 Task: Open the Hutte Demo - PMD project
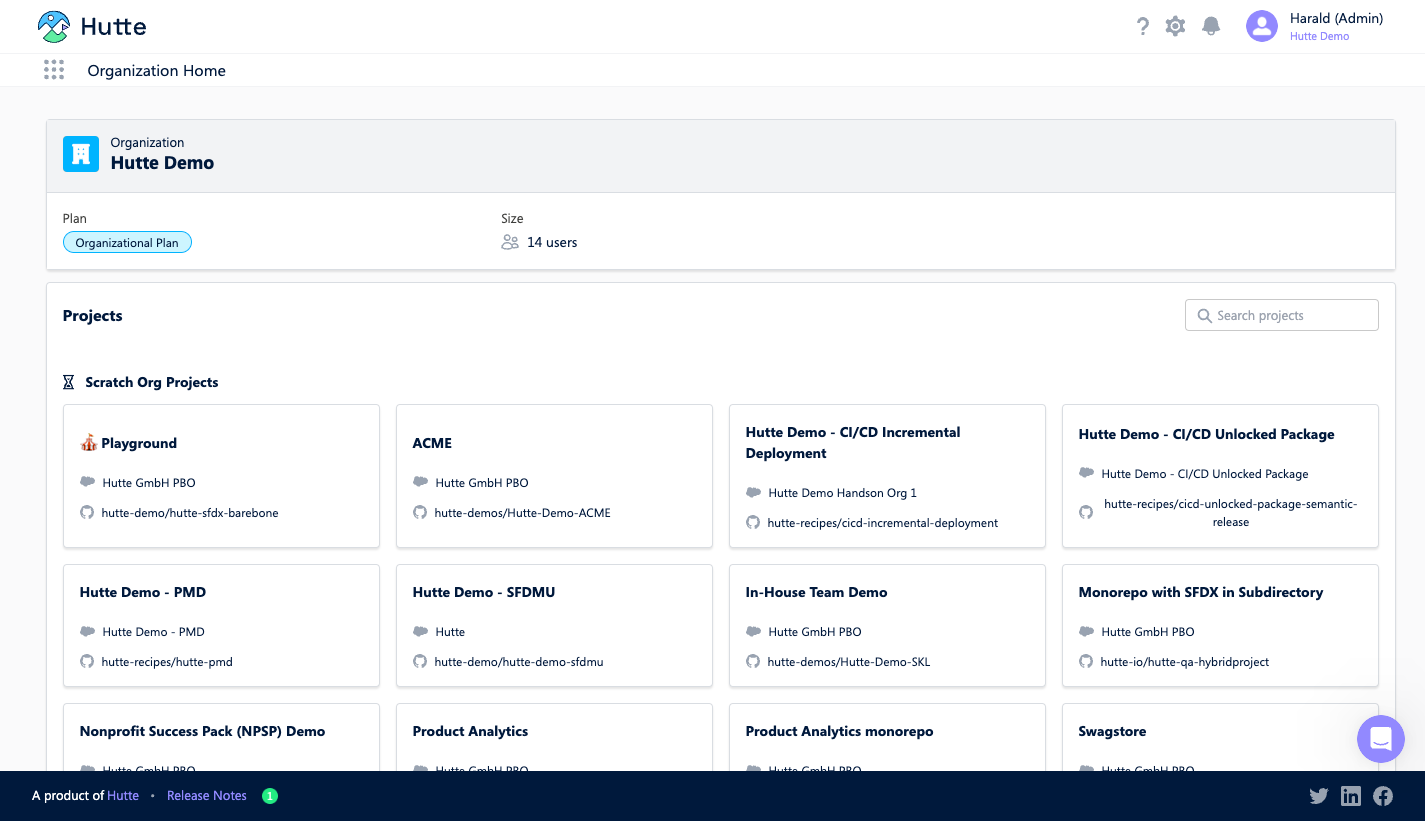point(221,625)
